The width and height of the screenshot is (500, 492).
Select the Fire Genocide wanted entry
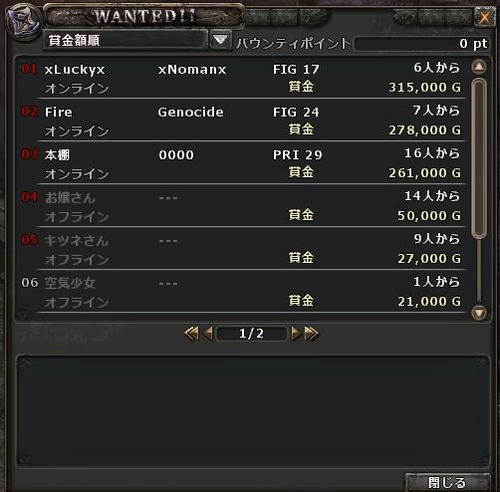tap(242, 121)
